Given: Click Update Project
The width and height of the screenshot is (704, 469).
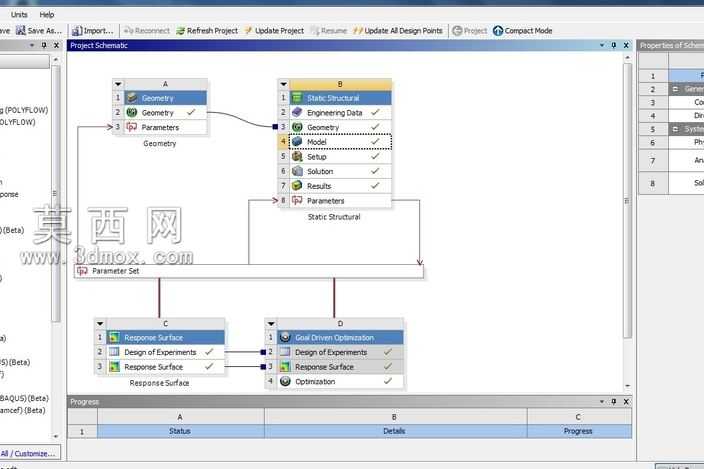Looking at the screenshot, I should tap(274, 31).
